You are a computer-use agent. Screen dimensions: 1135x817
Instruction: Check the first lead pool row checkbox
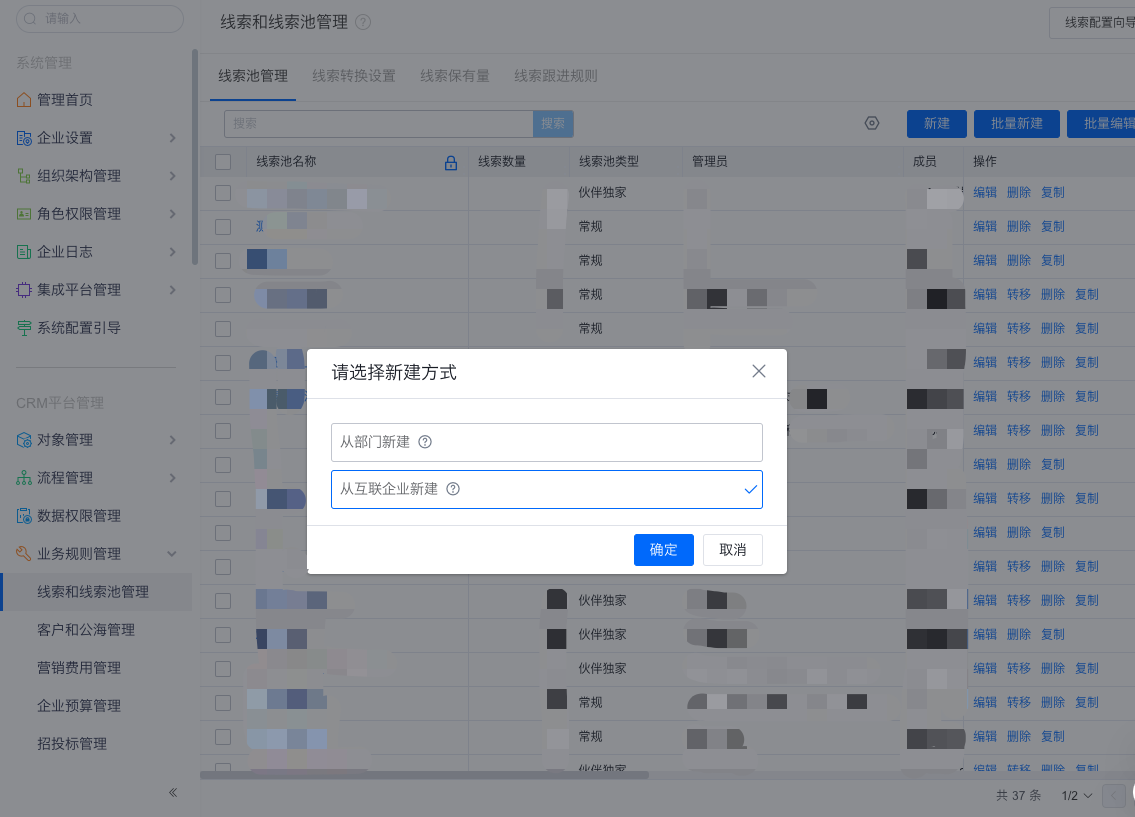click(222, 192)
